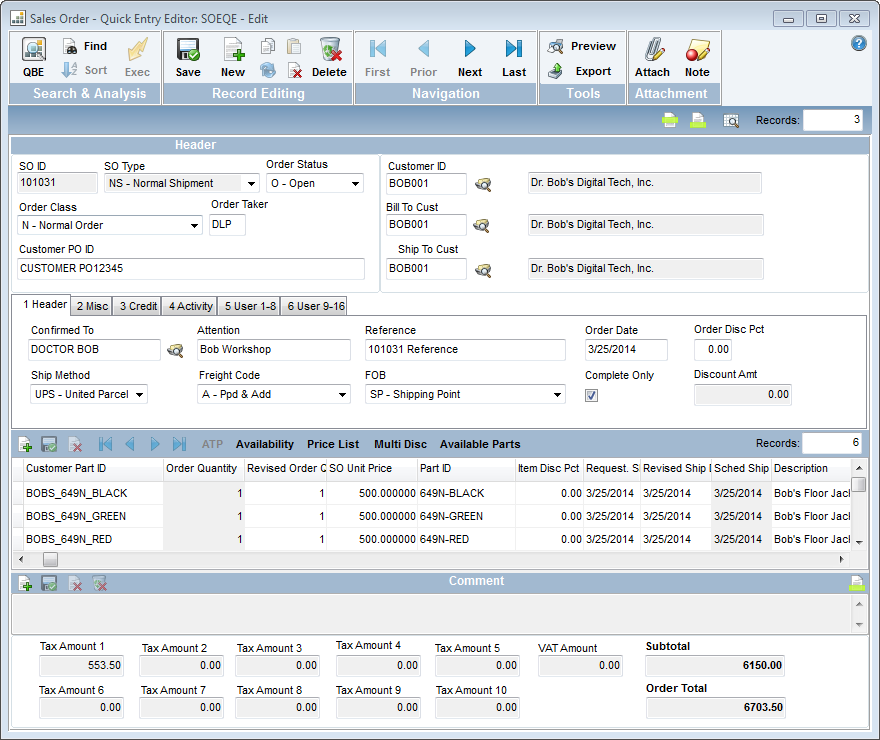
Task: Select the BOBS_649N_GREEN row cell
Action: coord(93,516)
